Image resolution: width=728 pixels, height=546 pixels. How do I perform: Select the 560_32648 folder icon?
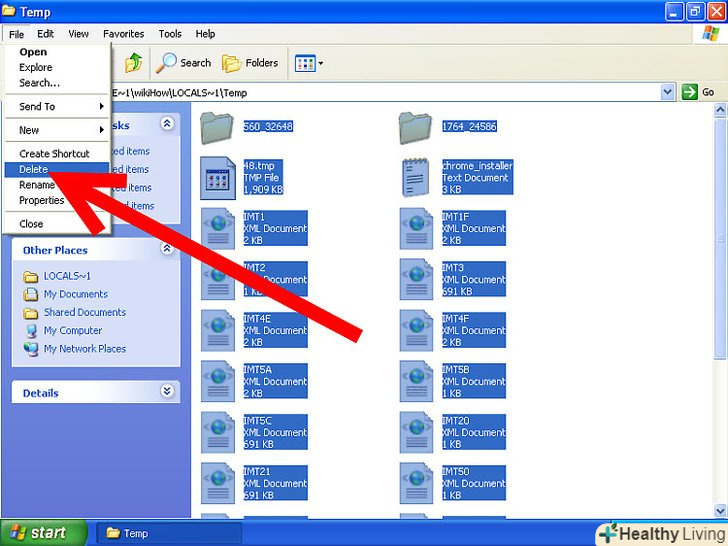216,127
